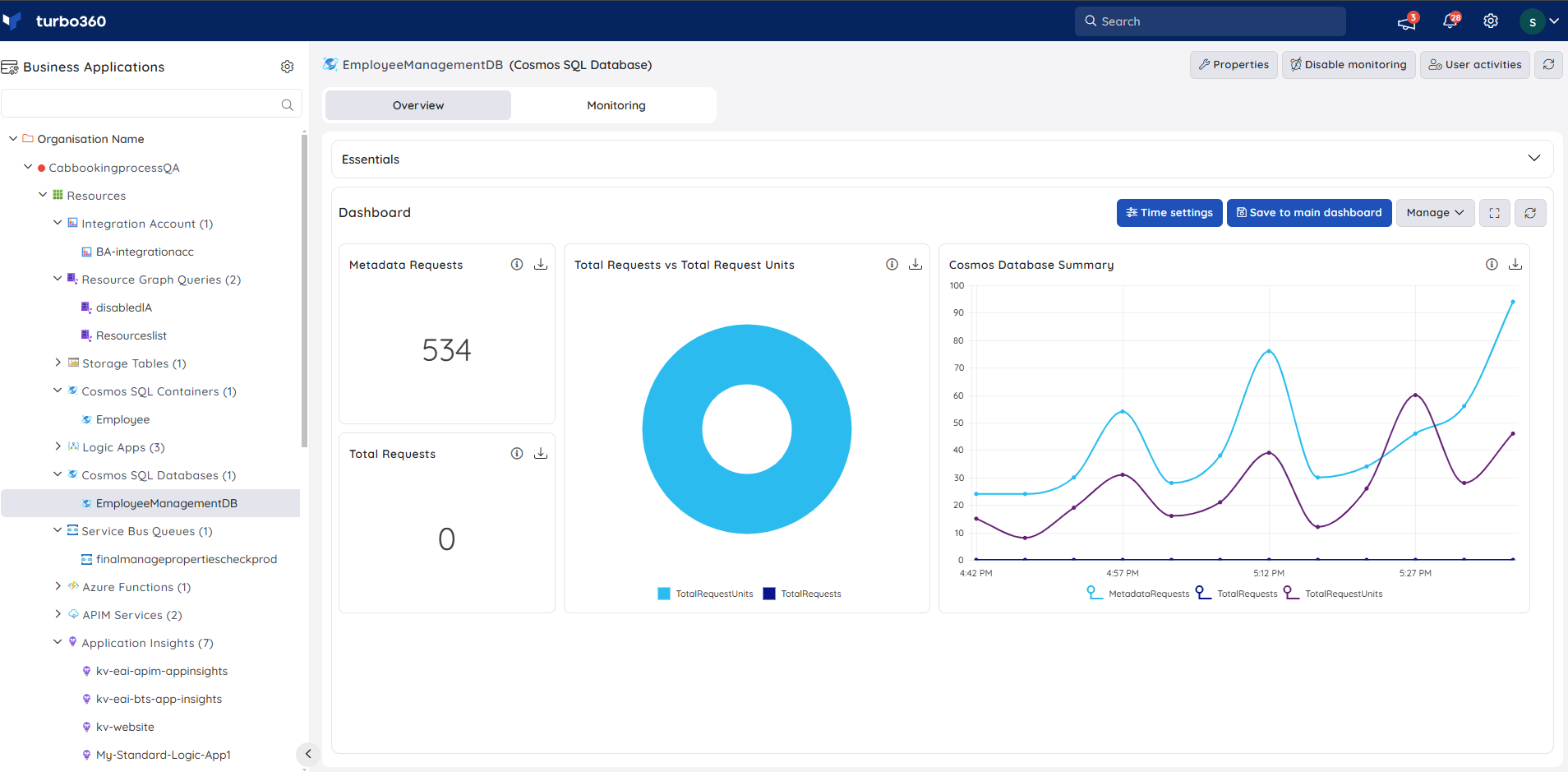This screenshot has height=772, width=1568.
Task: Select kv-eai-apim-appinsights item
Action: [x=161, y=671]
